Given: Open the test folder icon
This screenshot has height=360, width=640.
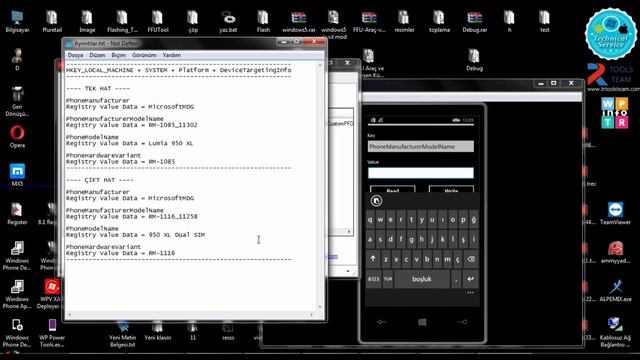Looking at the screenshot, I should (x=544, y=22).
